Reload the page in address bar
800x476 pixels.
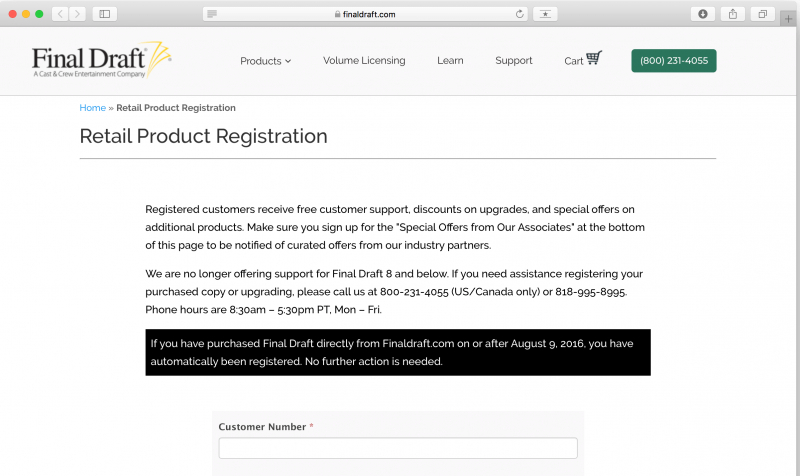coord(520,14)
